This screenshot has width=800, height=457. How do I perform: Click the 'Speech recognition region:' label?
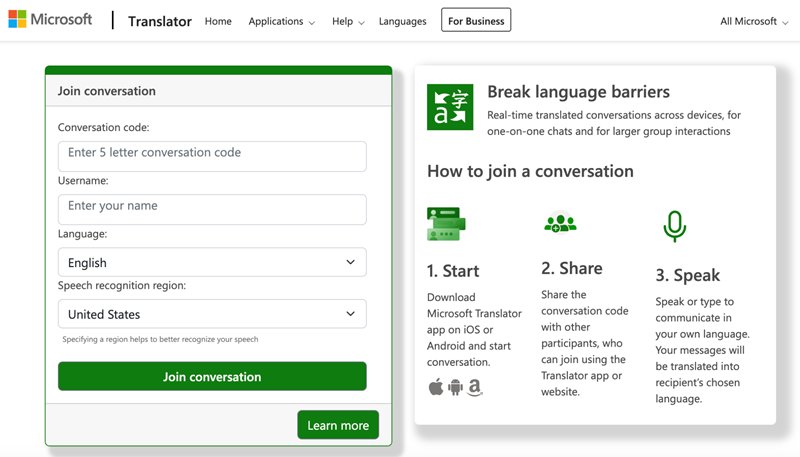(x=122, y=286)
